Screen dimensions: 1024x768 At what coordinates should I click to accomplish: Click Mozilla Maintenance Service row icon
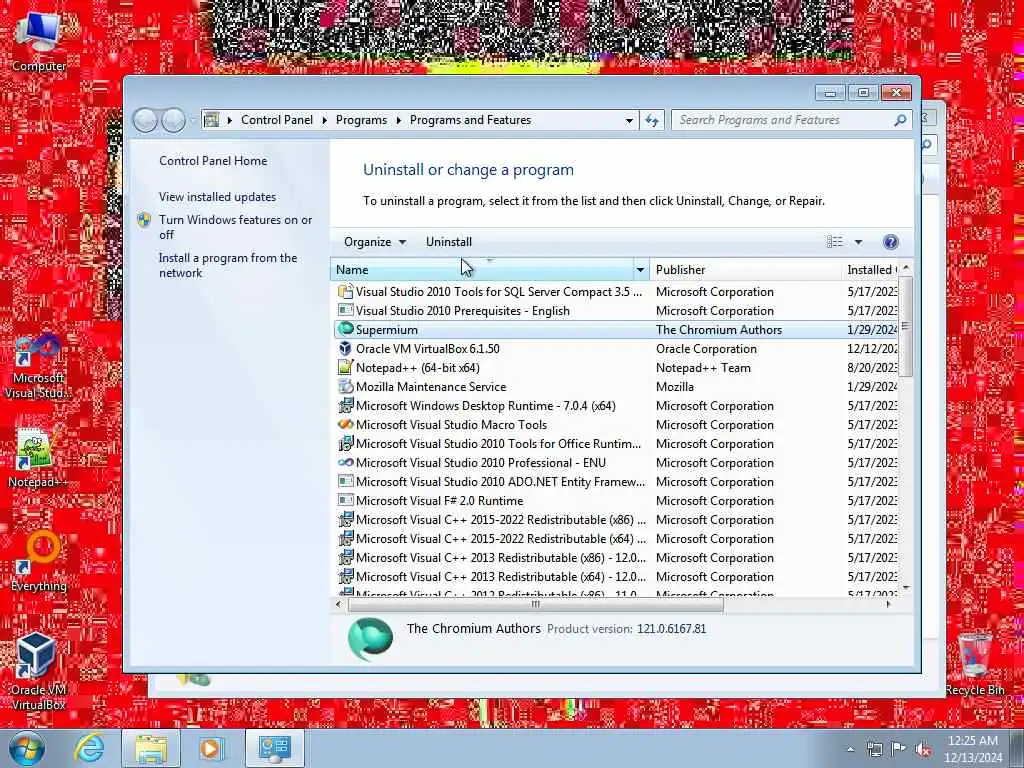(x=345, y=386)
